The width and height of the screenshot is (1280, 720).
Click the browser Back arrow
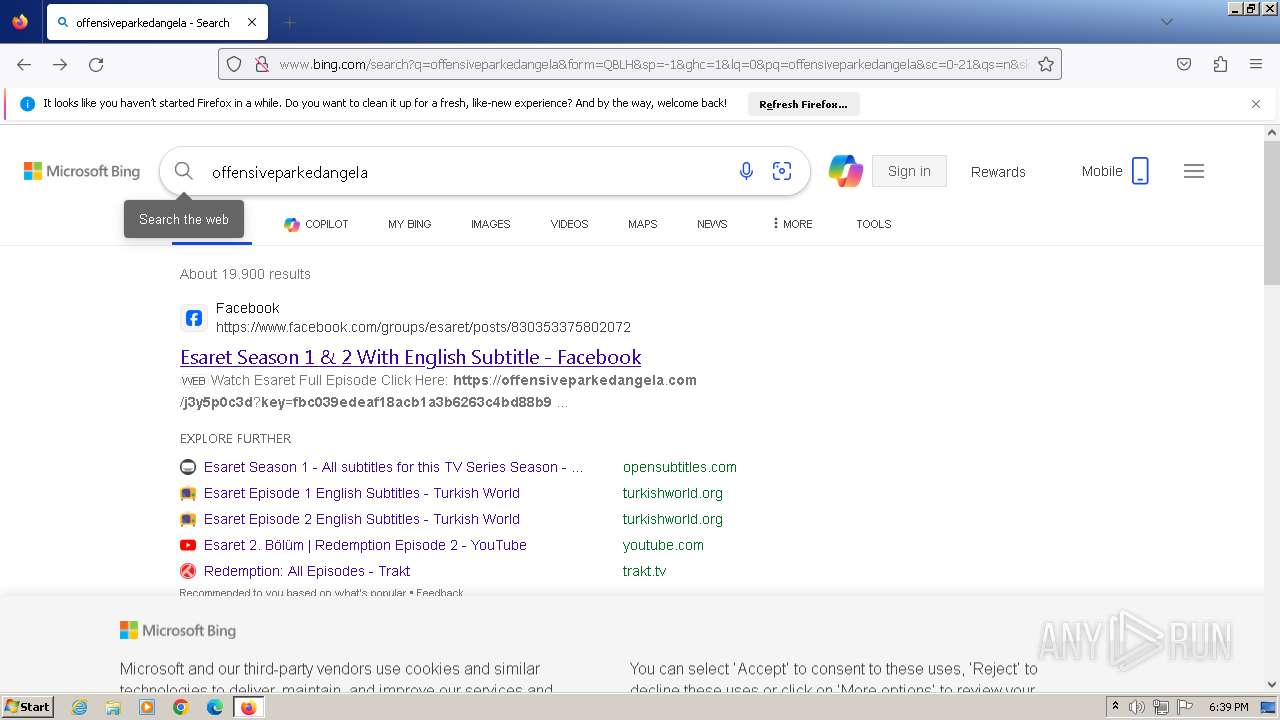[24, 64]
